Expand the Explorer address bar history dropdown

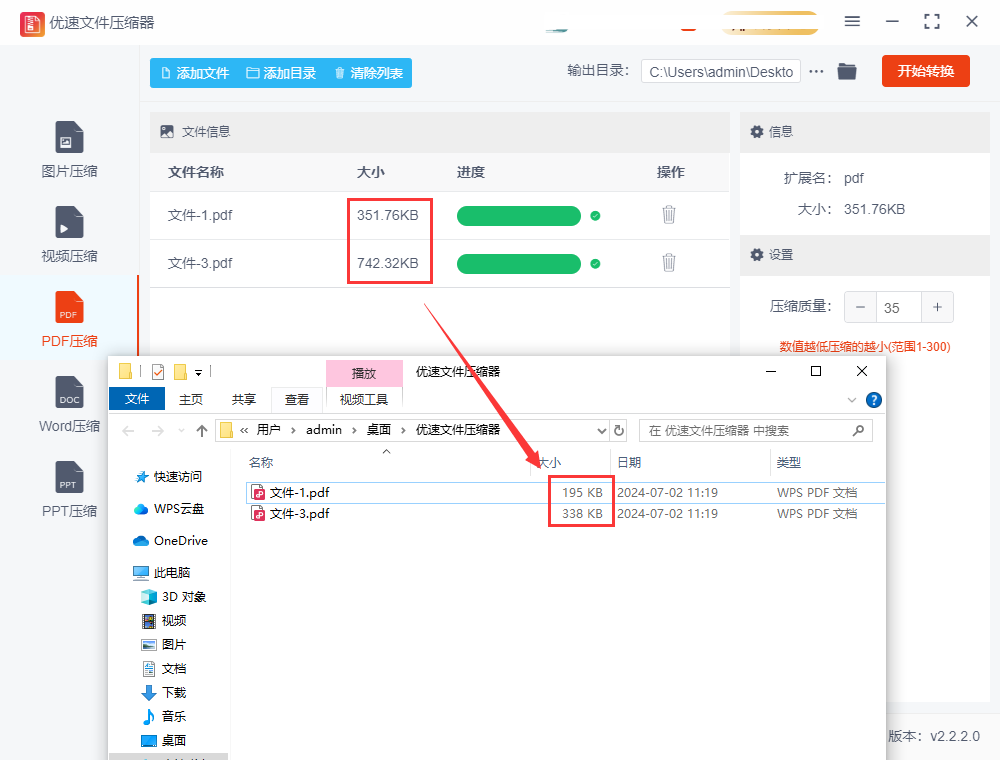(x=601, y=431)
